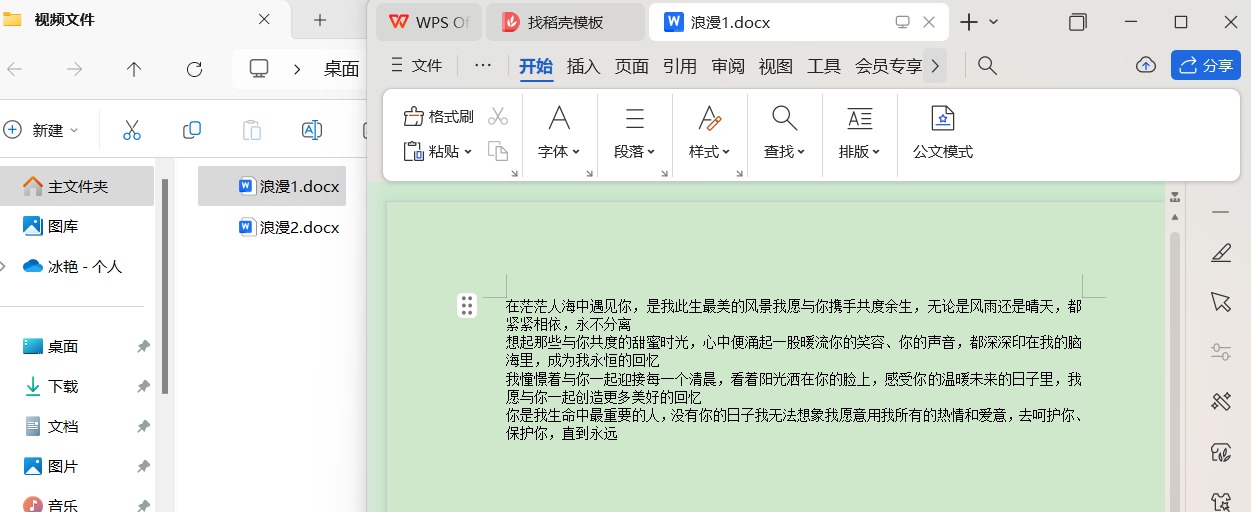This screenshot has height=512, width=1251.
Task: Open the 字体 group dialog launcher corner arrow
Action: 590,173
